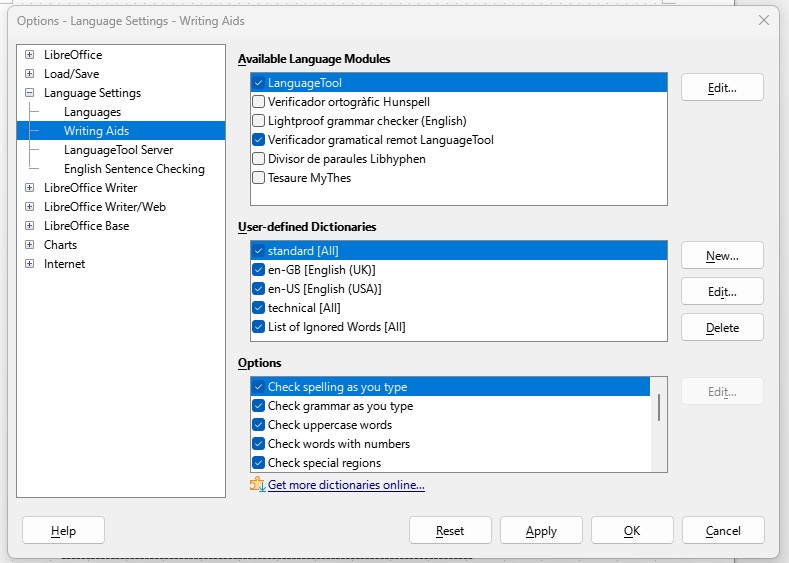Select the Load/Save label in the tree
The width and height of the screenshot is (789, 563).
(71, 73)
